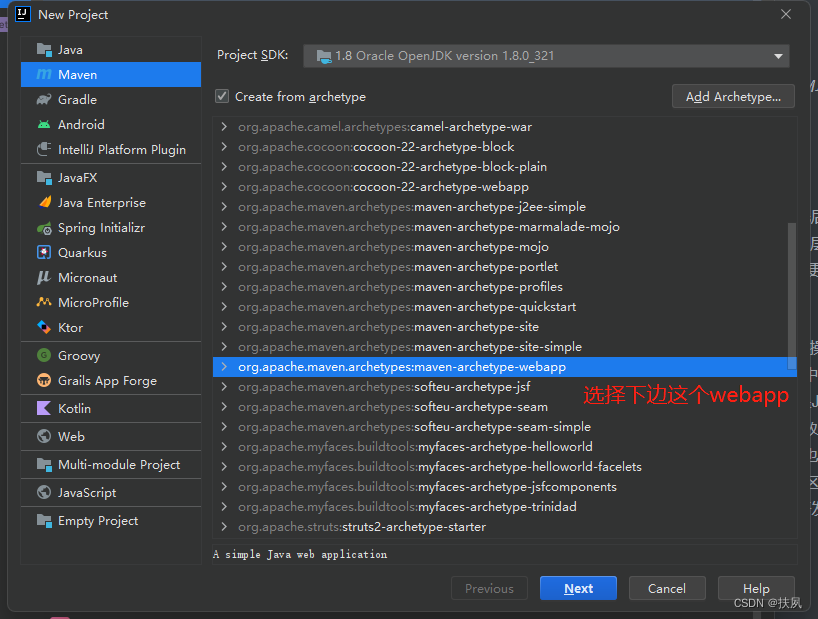Select cocoon-22-archetype-block-plain row

(504, 167)
